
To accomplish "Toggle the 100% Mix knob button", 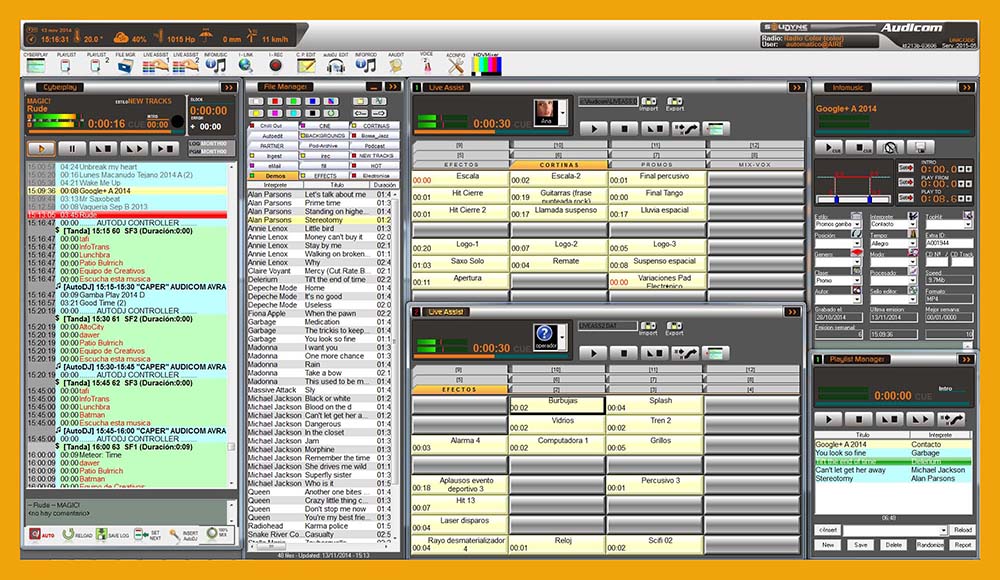I will (217, 534).
